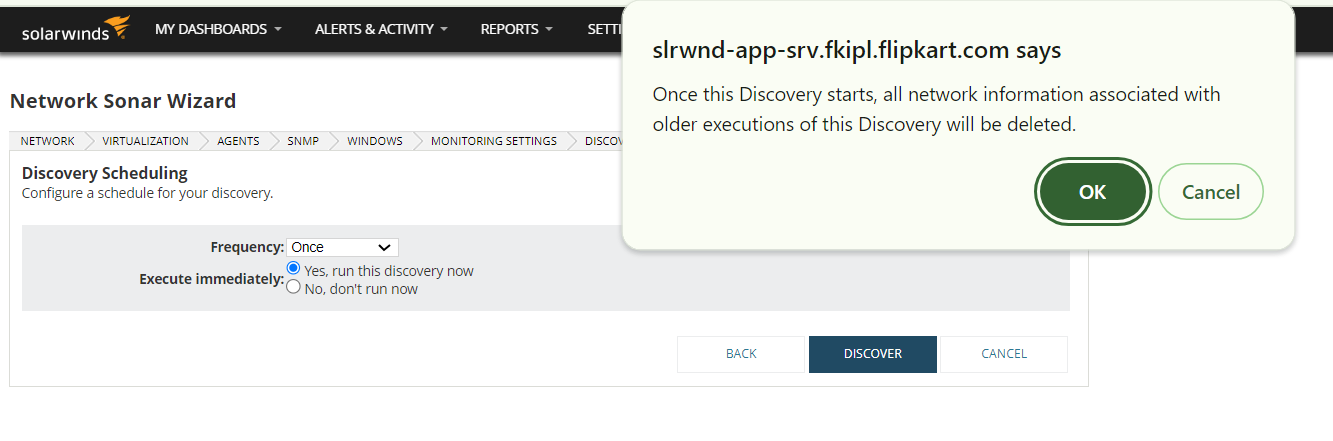This screenshot has width=1333, height=441.
Task: Go to the Network wizard step
Action: [x=47, y=141]
